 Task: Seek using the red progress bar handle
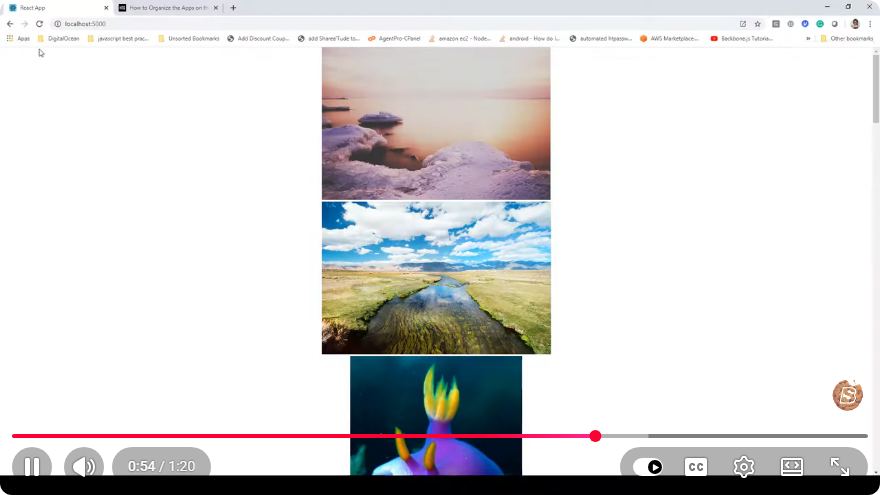(x=595, y=436)
